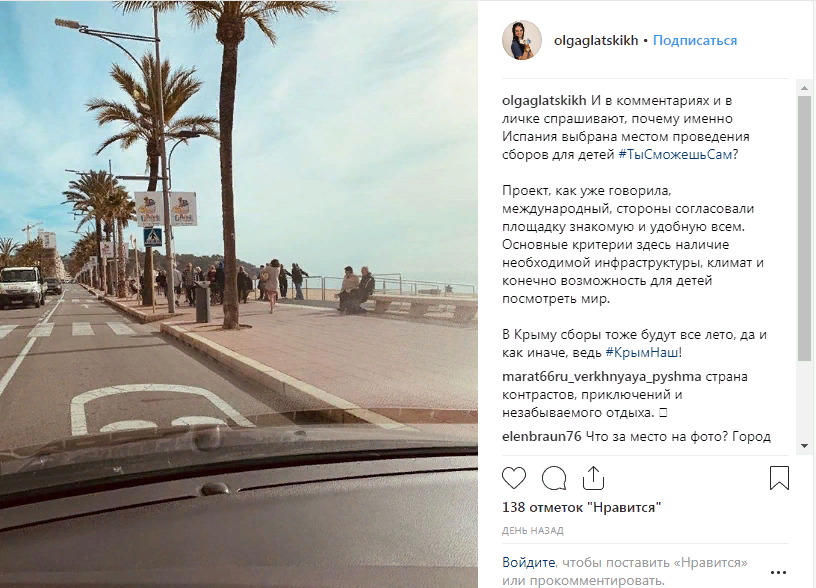Open marat66ru_verkhnyaya_pyshma commenter profile

(602, 376)
